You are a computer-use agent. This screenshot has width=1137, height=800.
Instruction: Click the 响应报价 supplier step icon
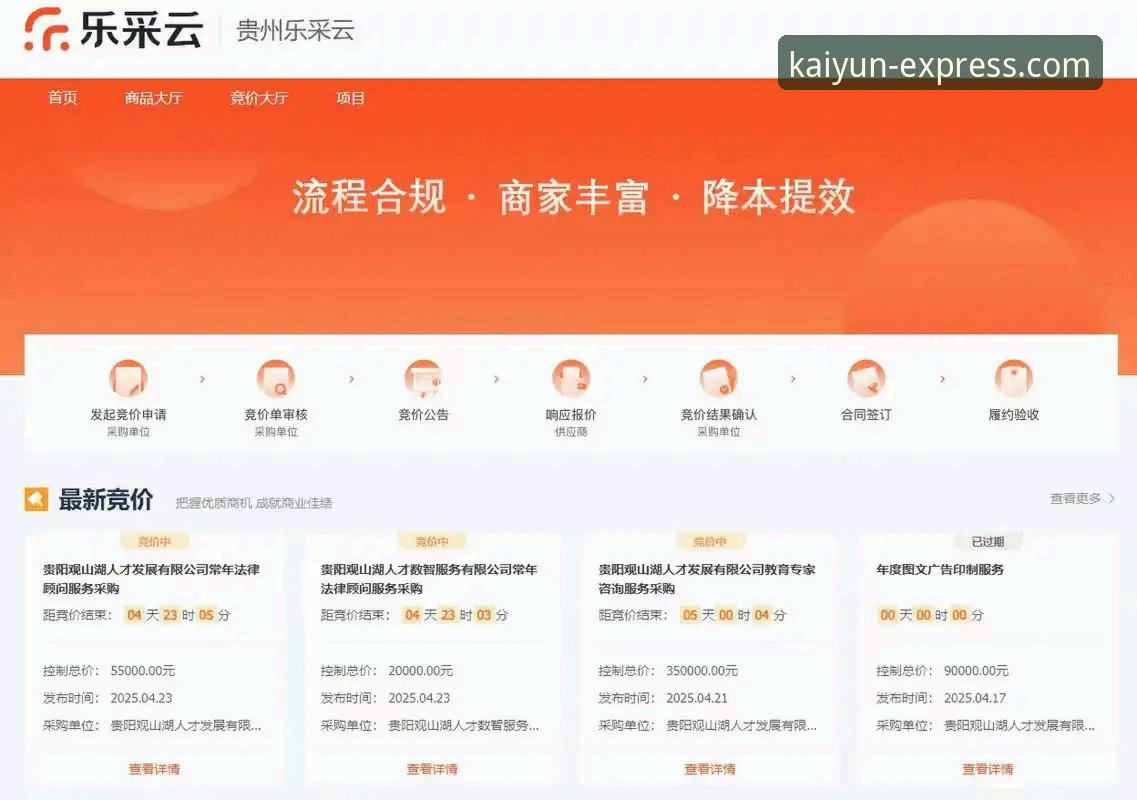coord(570,380)
